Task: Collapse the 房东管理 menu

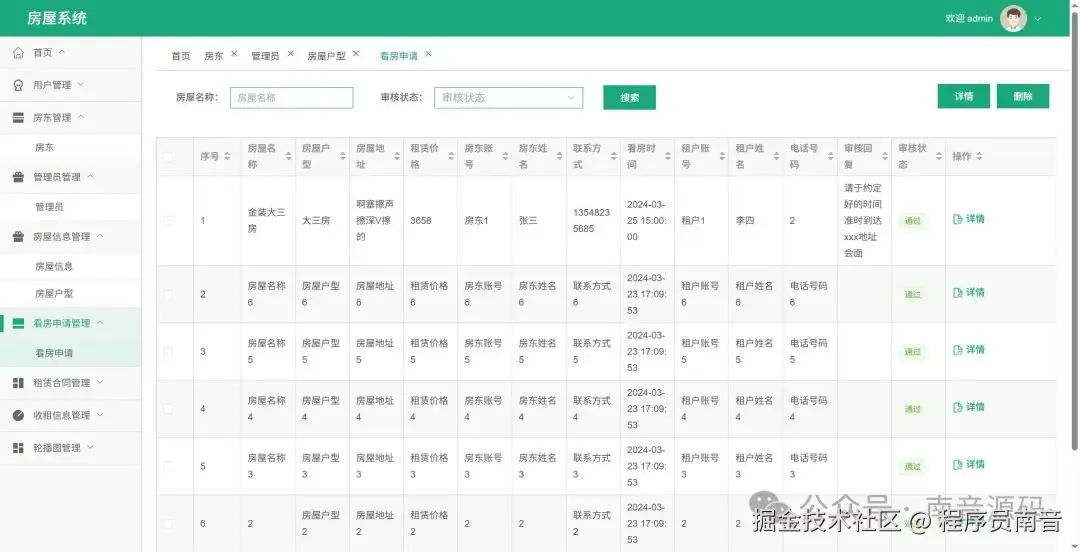Action: (x=81, y=117)
